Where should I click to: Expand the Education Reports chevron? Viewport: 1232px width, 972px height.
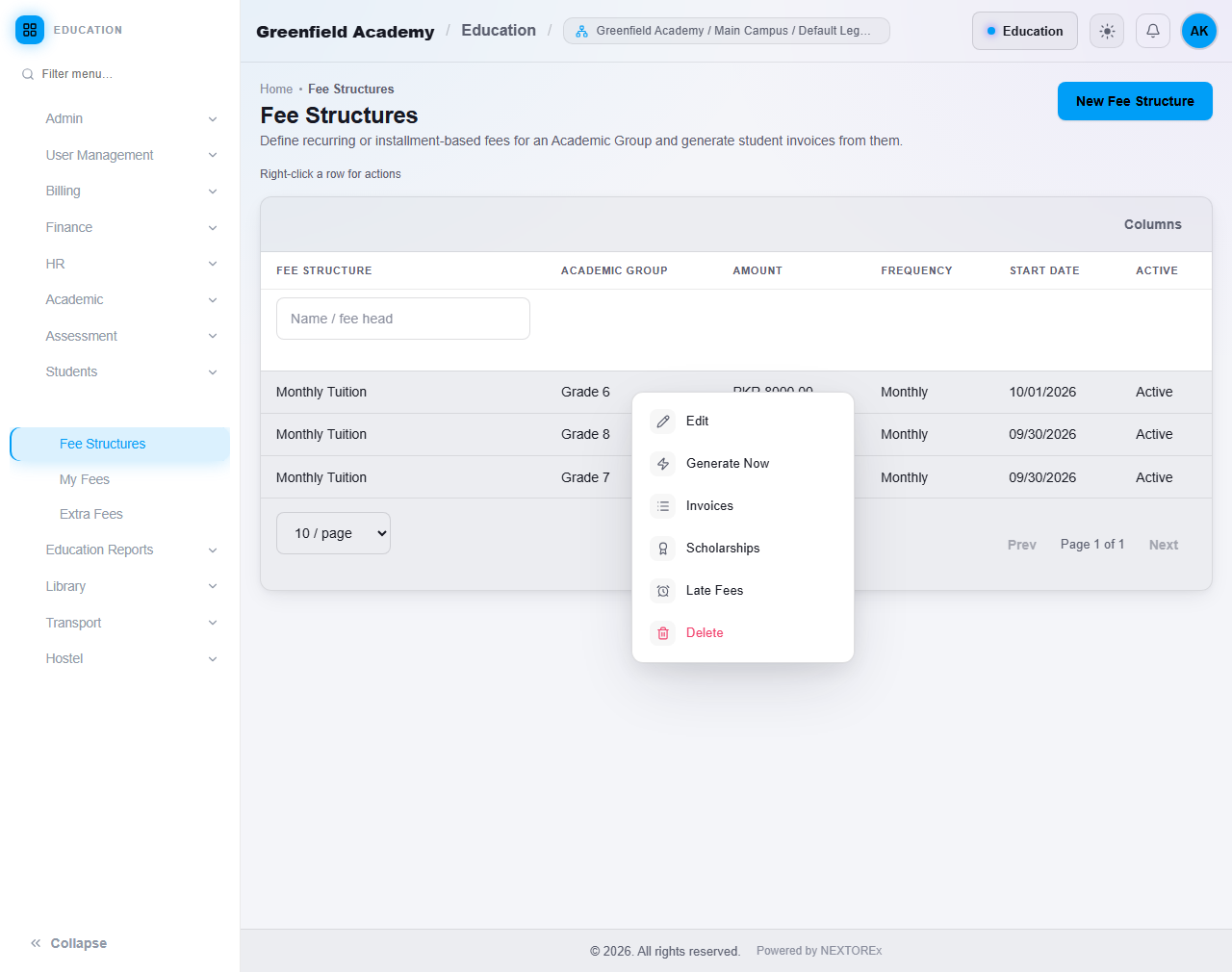pyautogui.click(x=213, y=550)
